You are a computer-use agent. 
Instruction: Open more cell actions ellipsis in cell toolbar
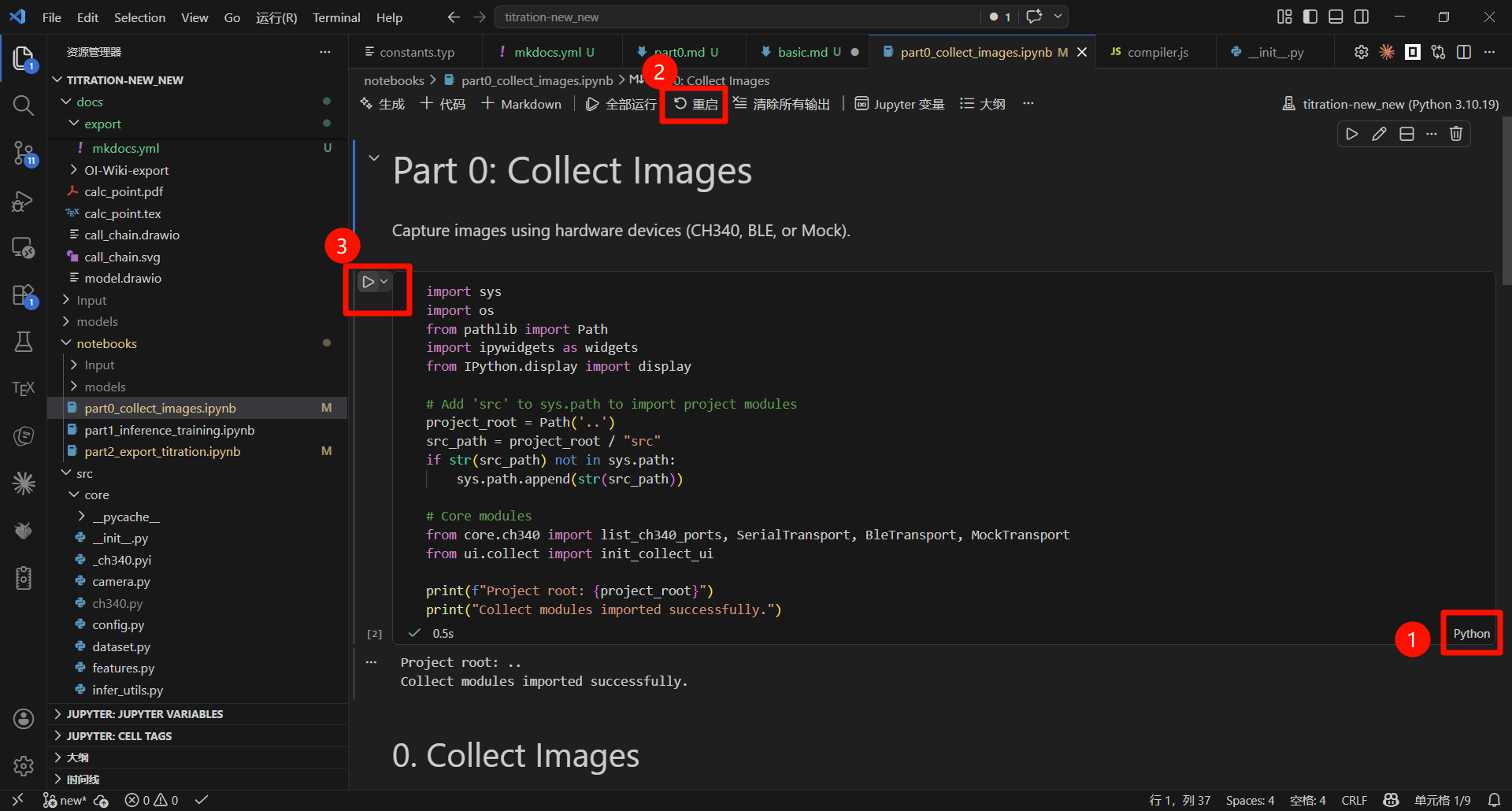1432,134
